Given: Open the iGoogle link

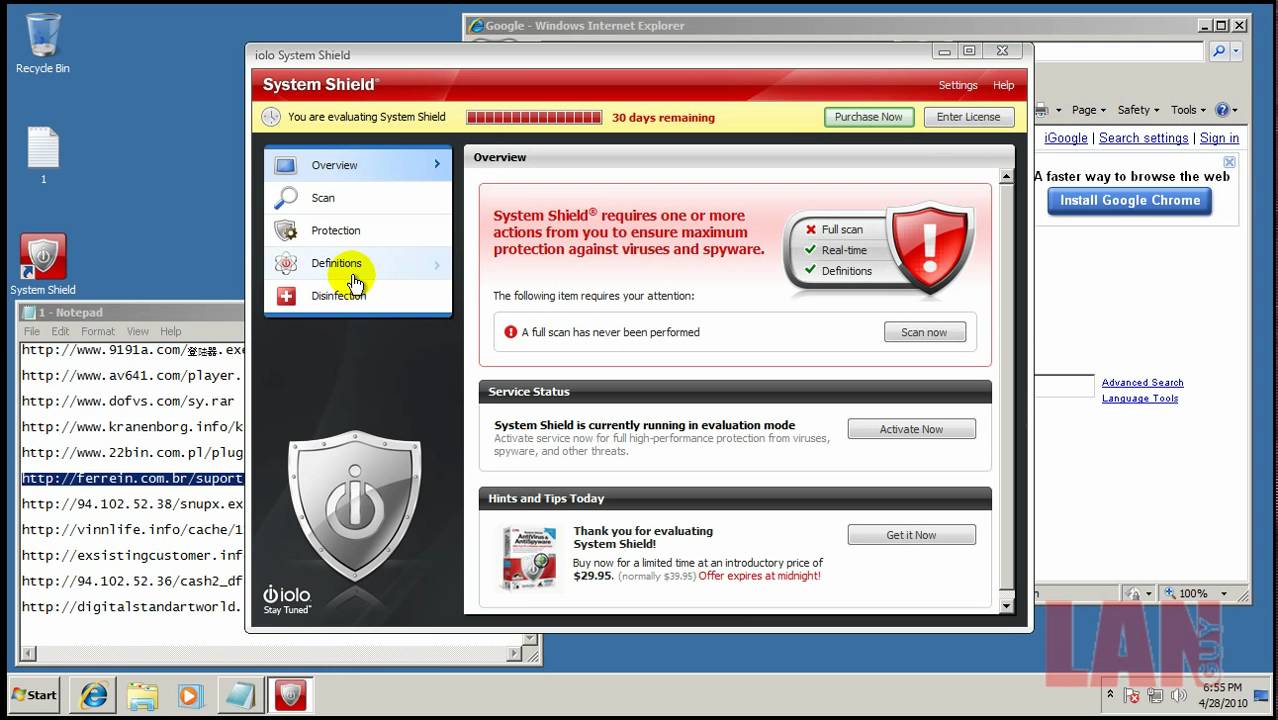Looking at the screenshot, I should point(1066,138).
